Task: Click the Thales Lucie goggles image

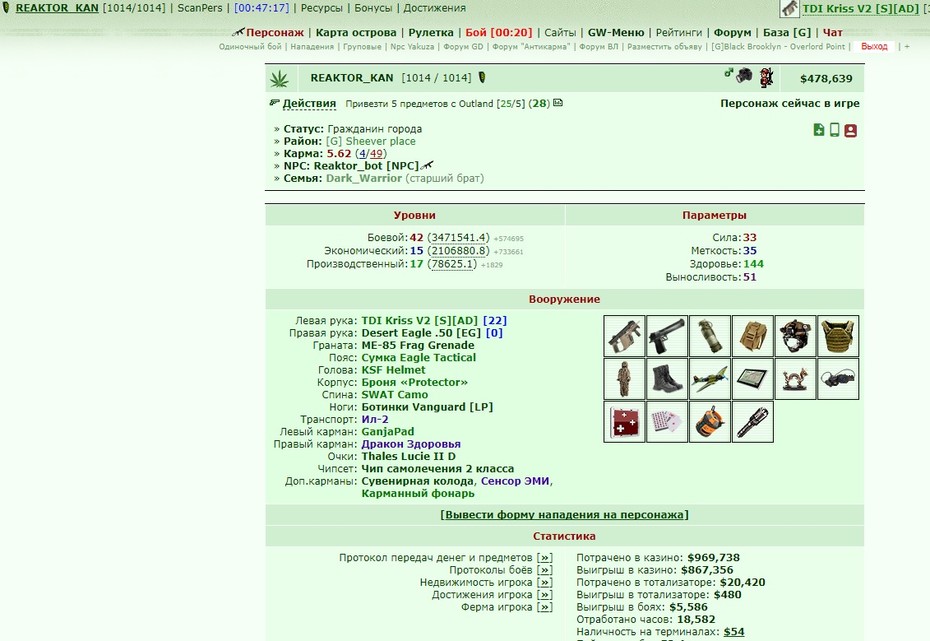Action: [837, 379]
